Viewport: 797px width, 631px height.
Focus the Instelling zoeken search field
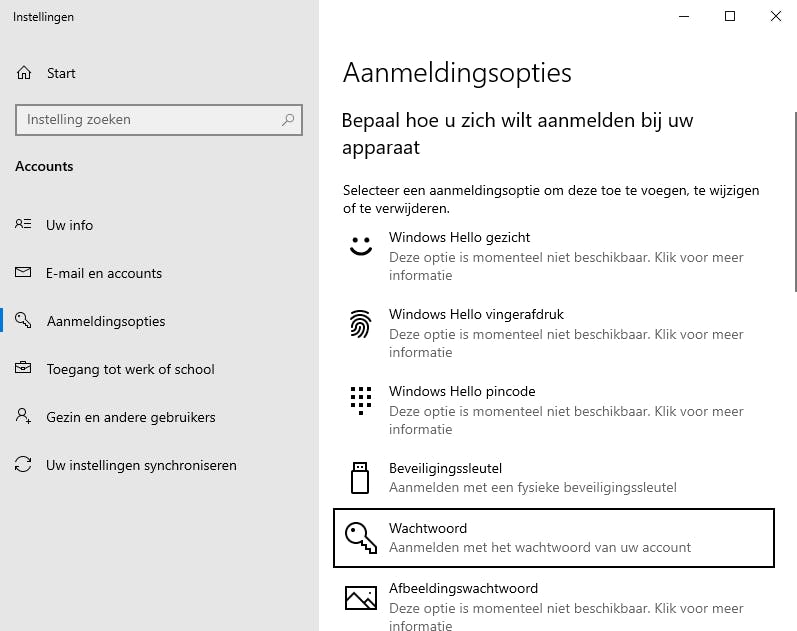(150, 120)
